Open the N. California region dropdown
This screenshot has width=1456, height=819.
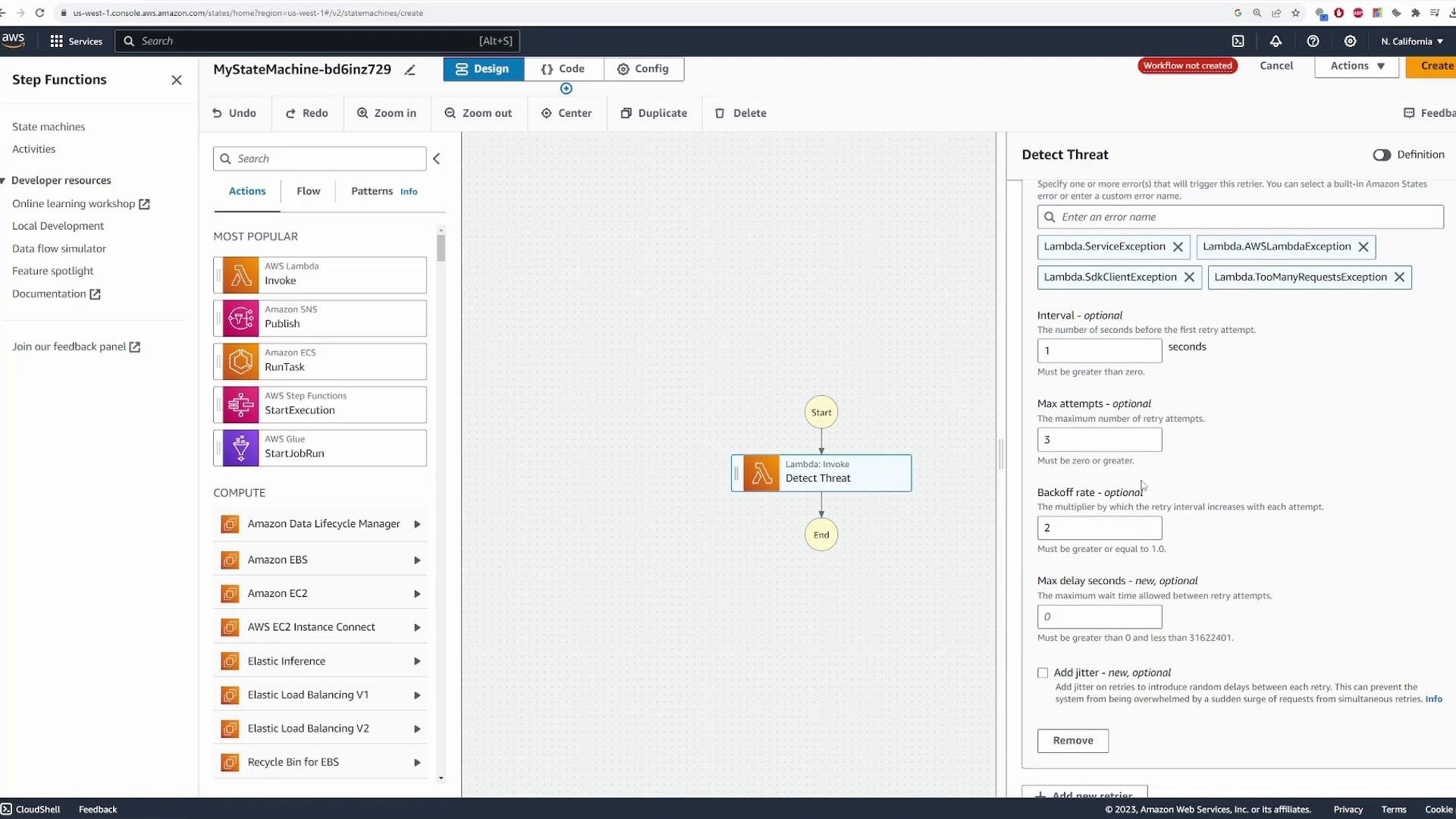pos(1412,41)
